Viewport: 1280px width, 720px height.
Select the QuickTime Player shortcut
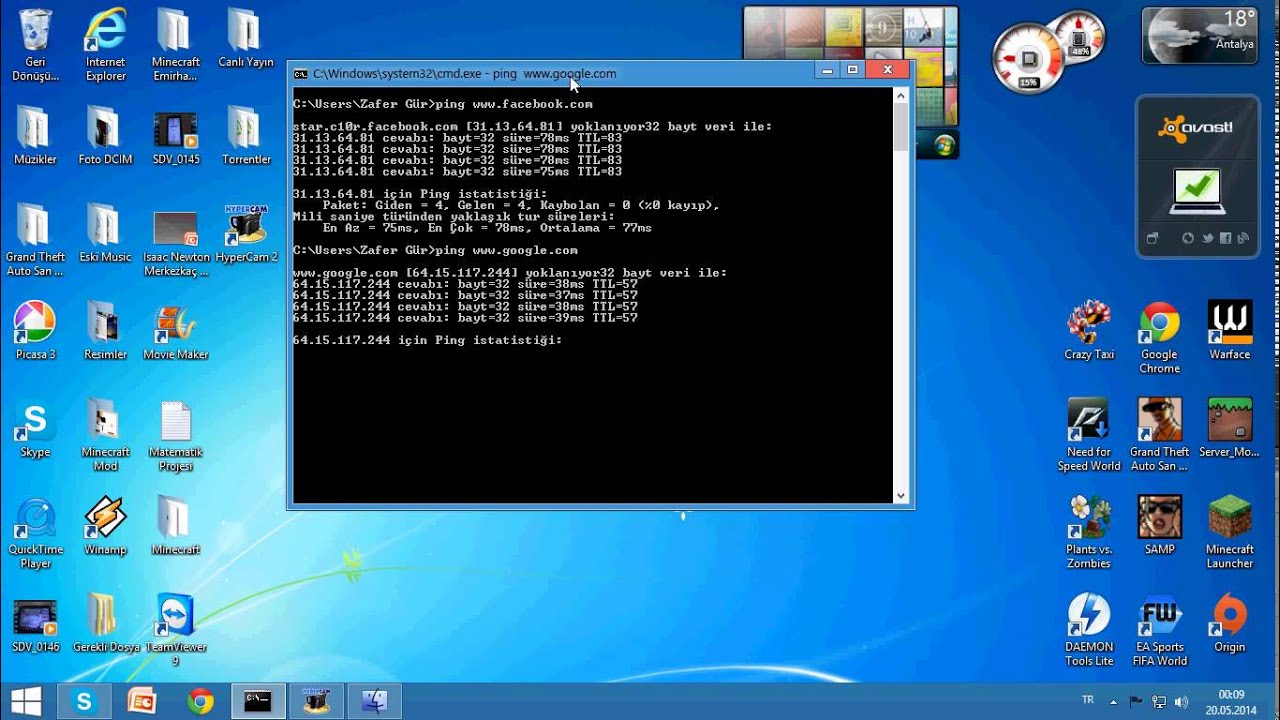click(x=36, y=532)
